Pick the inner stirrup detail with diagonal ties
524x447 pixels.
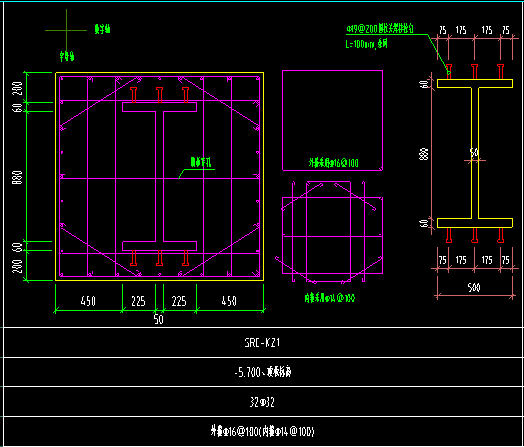(329, 232)
